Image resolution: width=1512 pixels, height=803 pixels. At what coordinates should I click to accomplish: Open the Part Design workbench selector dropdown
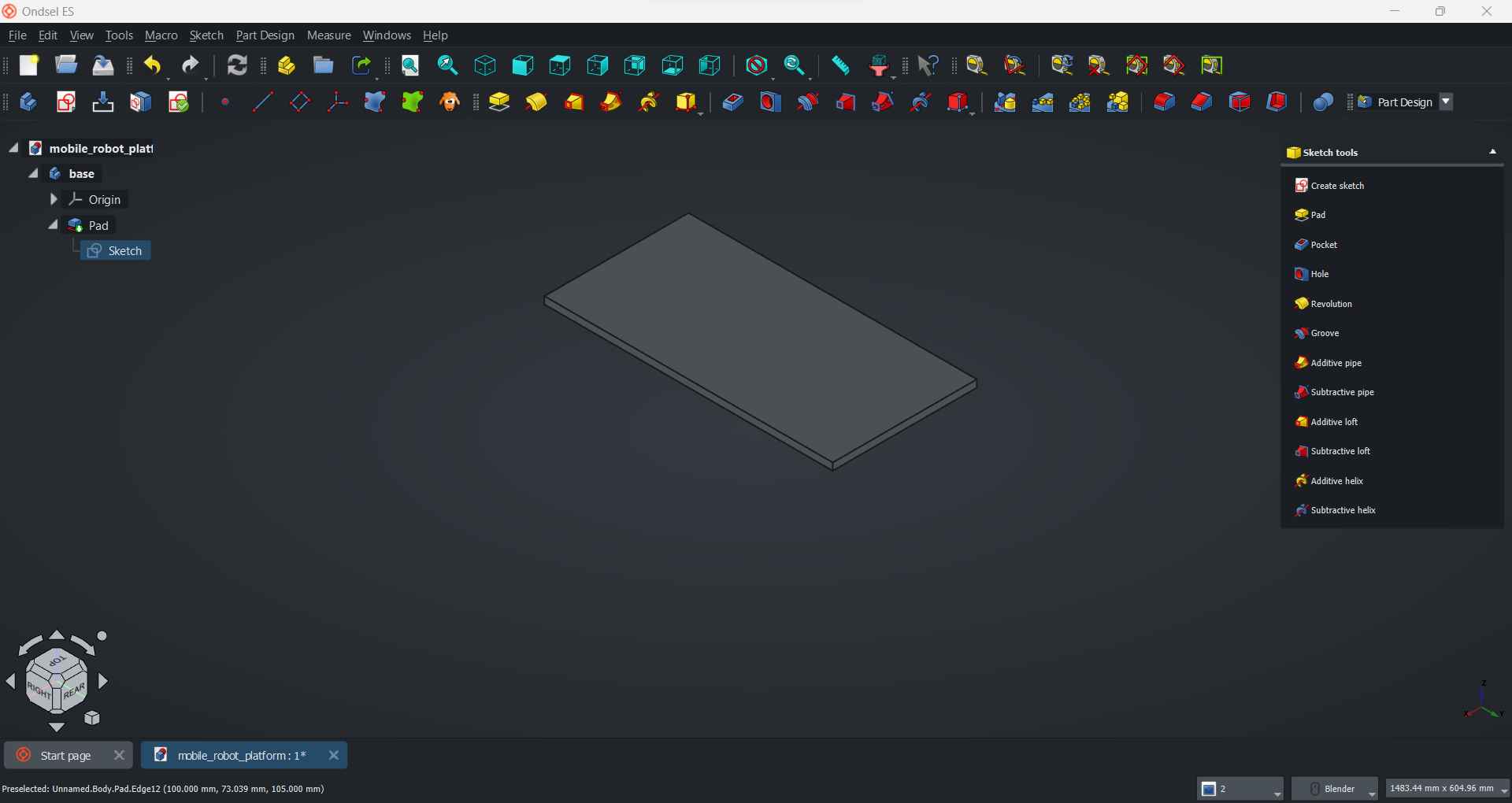(1447, 102)
